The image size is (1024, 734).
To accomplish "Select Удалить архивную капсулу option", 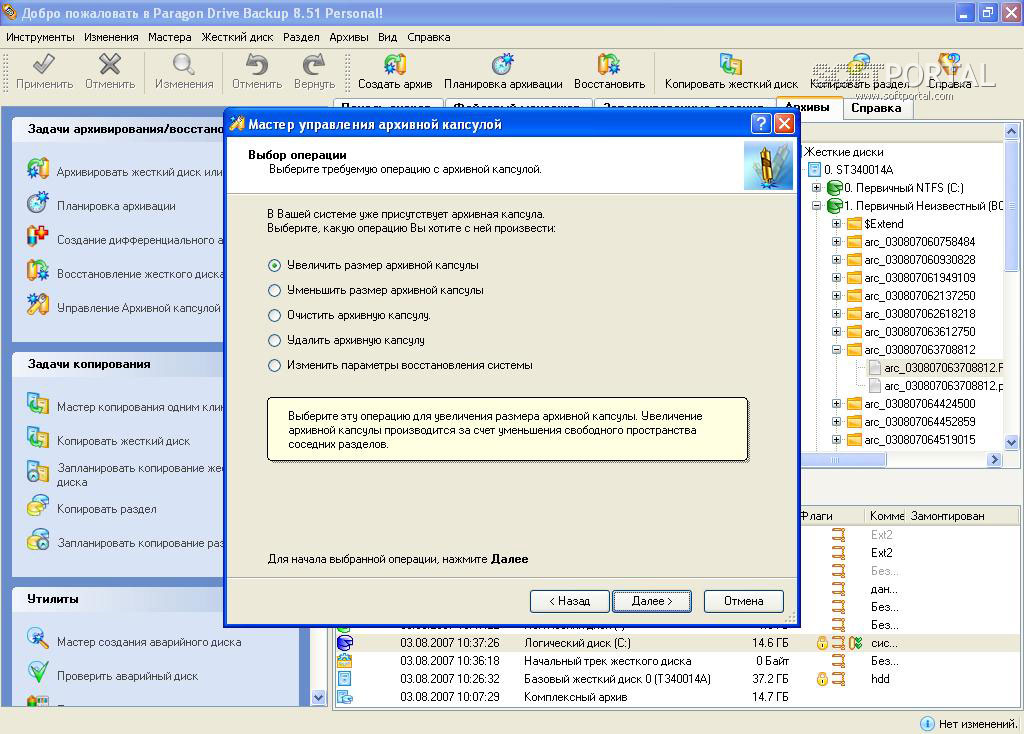I will (x=346, y=340).
